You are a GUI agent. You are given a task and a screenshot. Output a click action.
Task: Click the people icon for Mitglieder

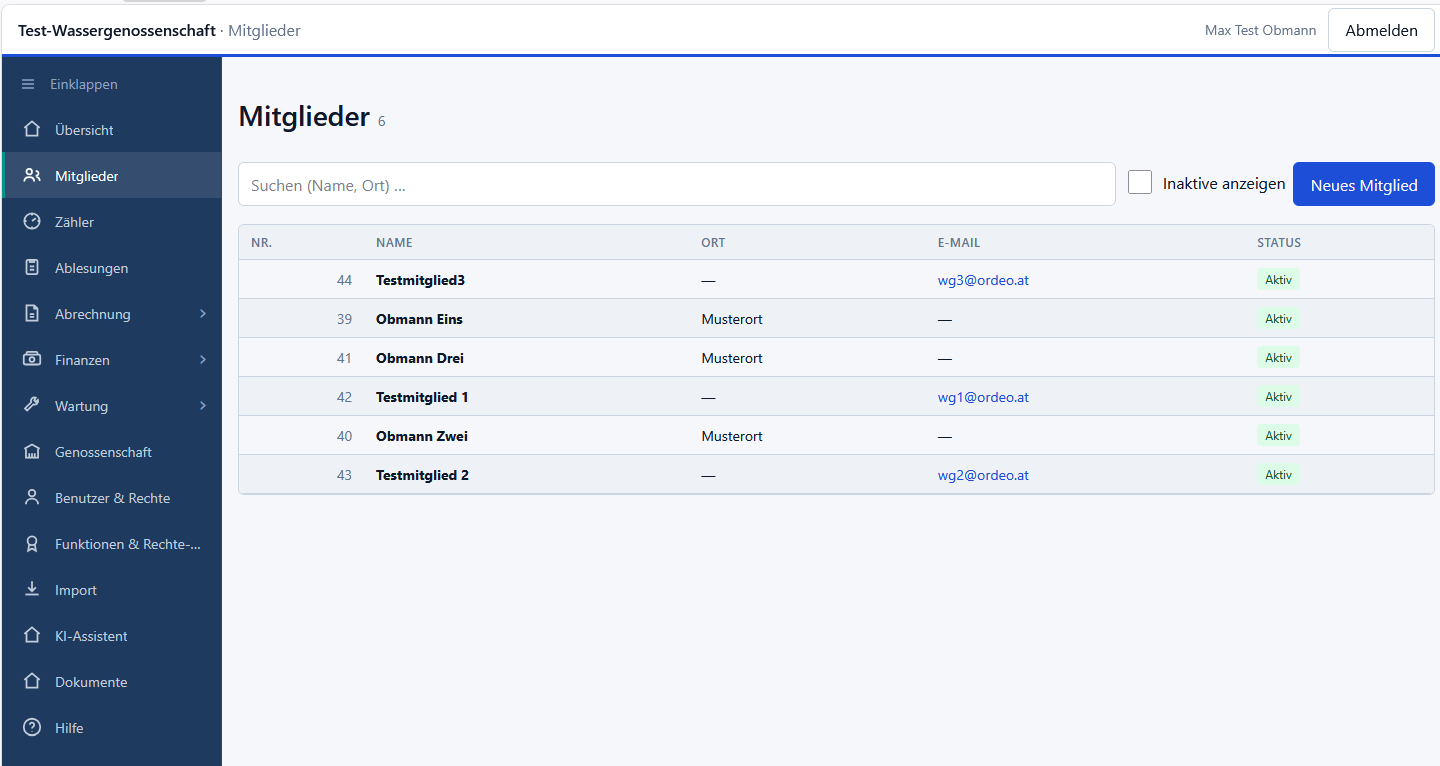pyautogui.click(x=32, y=176)
